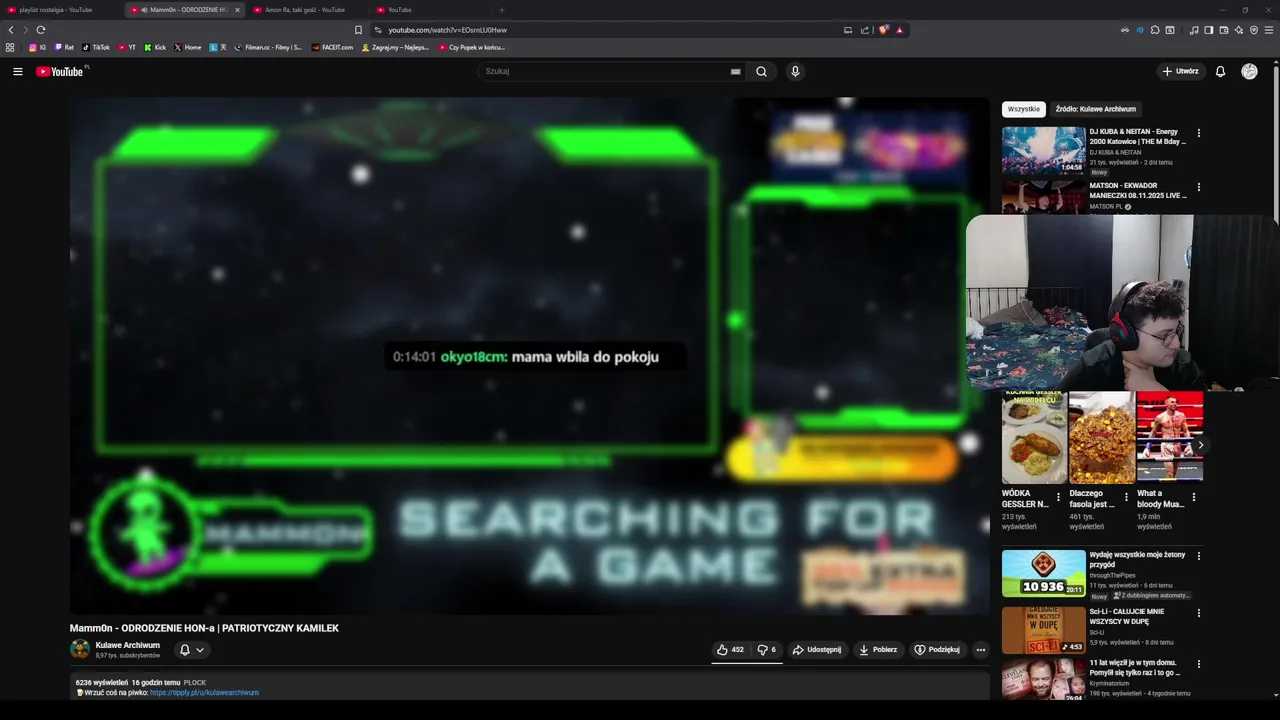
Task: Open YouTube notifications bell
Action: pyautogui.click(x=1220, y=71)
